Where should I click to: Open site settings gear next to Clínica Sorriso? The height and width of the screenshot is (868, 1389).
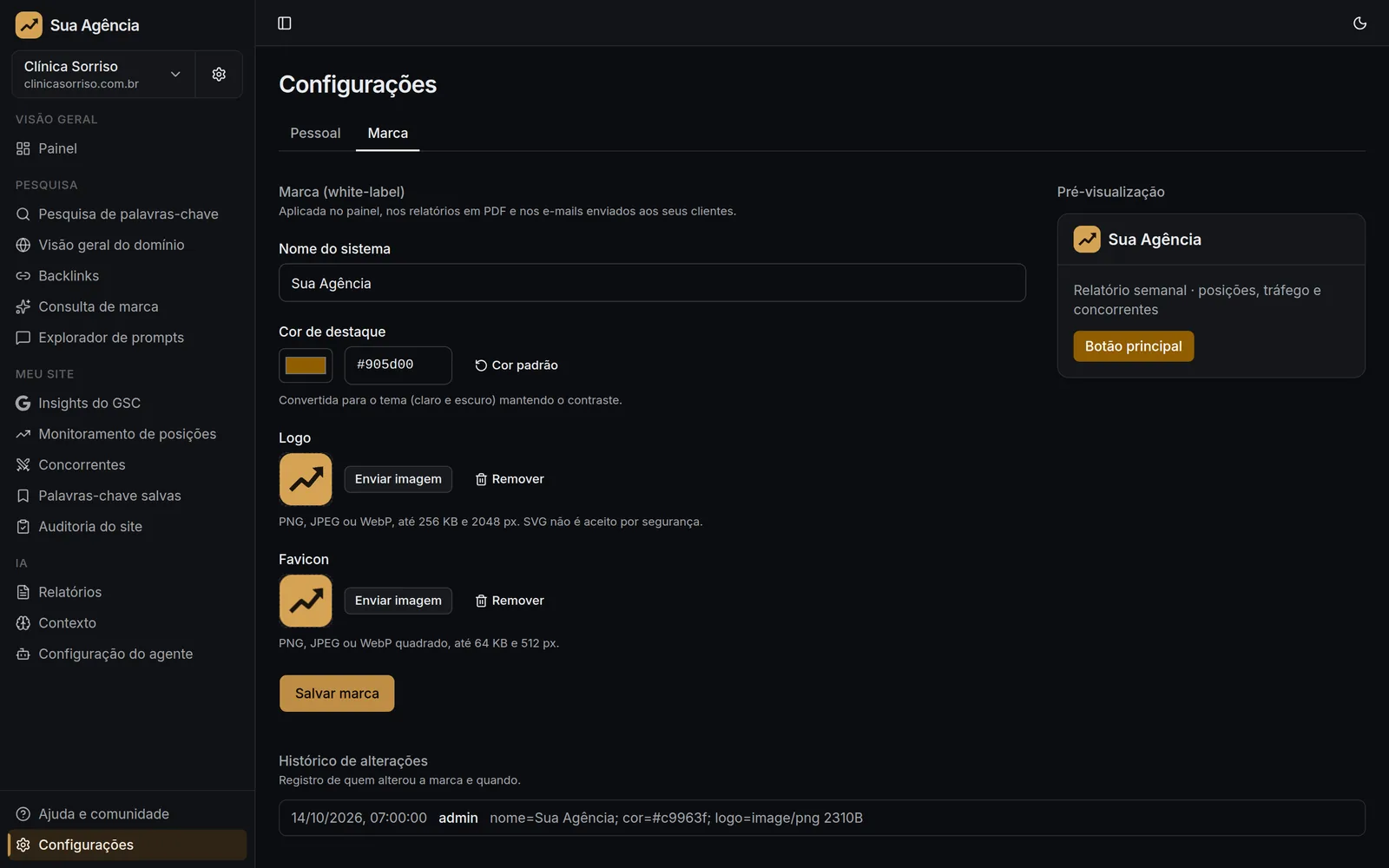219,74
